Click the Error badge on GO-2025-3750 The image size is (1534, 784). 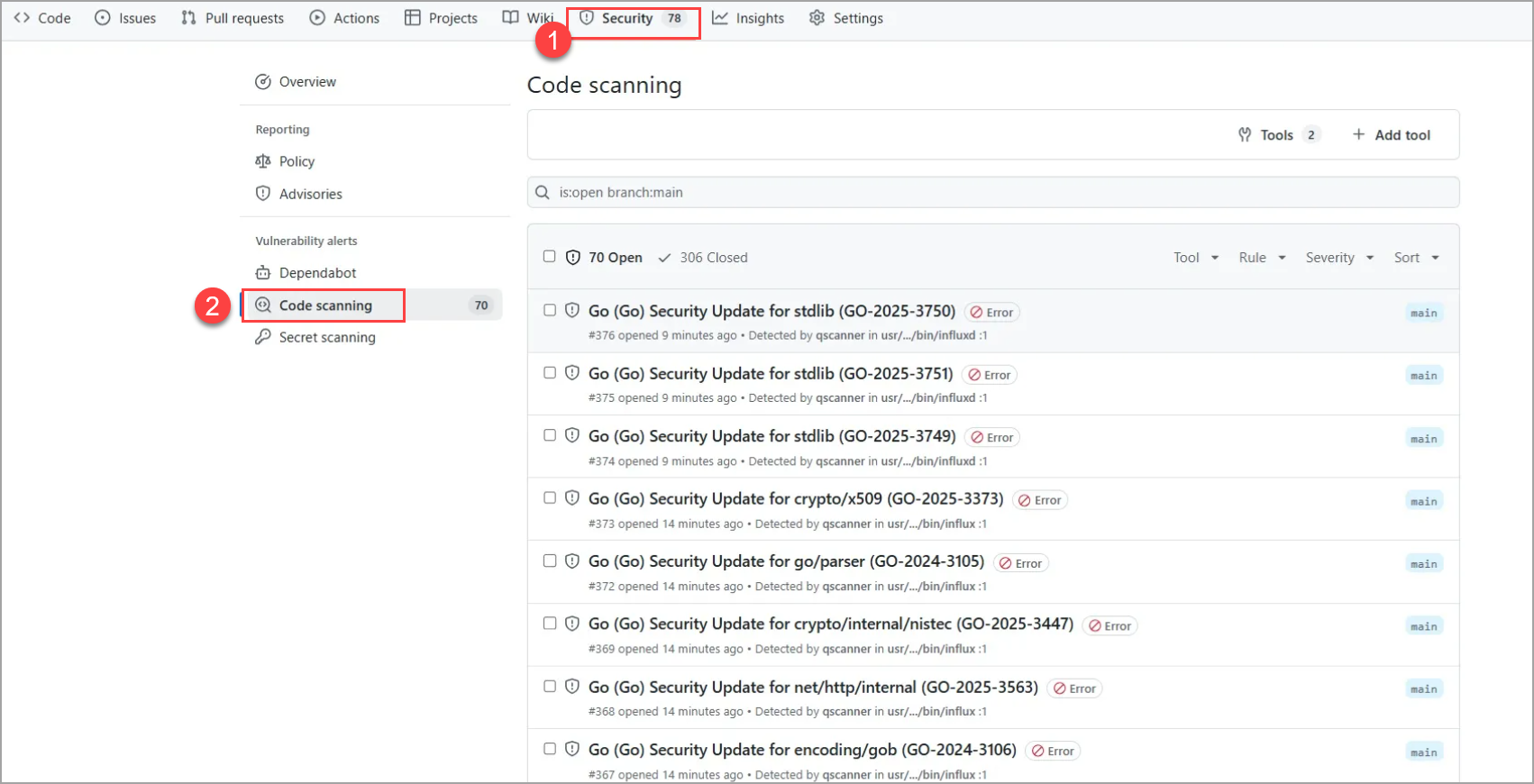992,313
